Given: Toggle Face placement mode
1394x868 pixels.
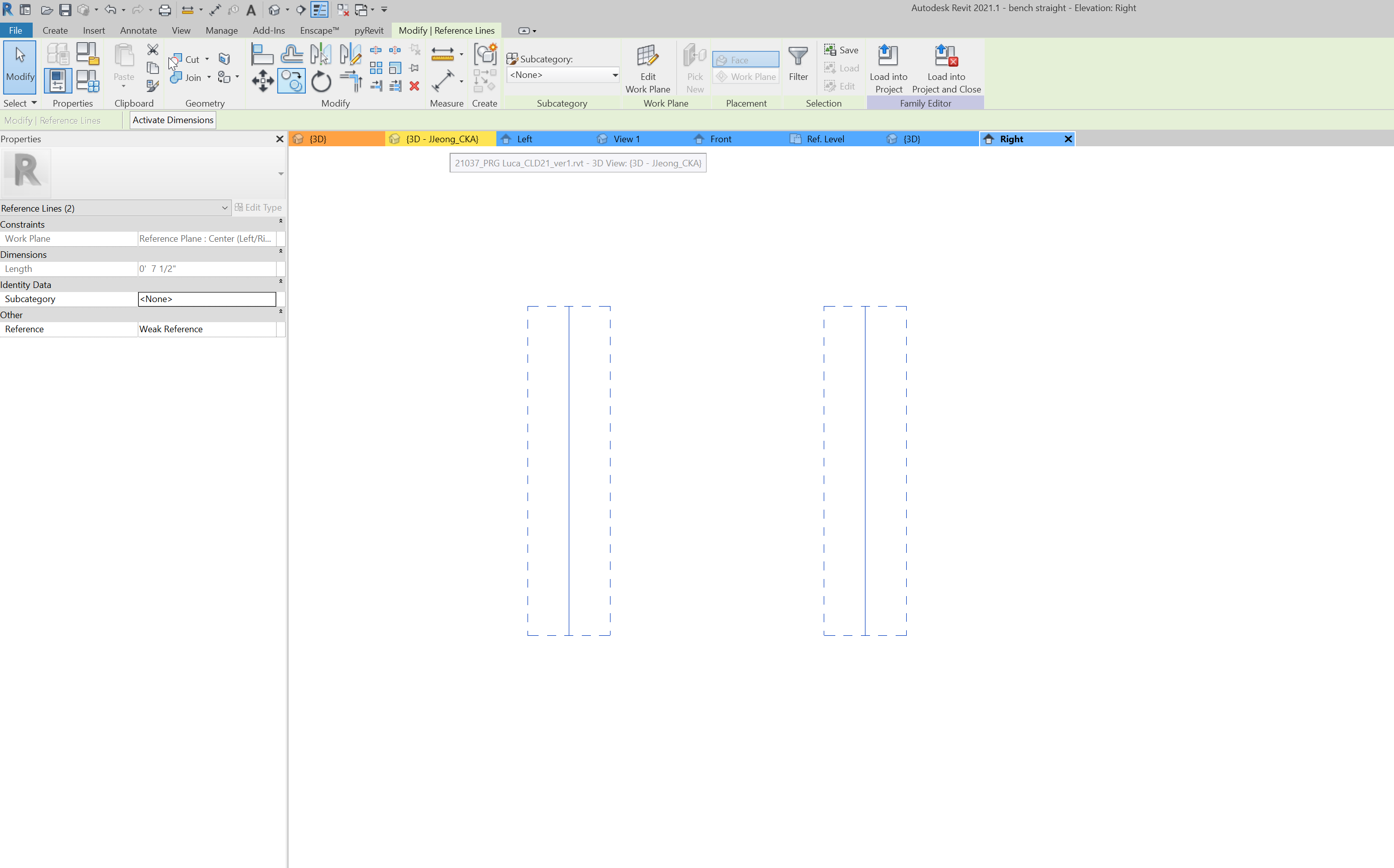Looking at the screenshot, I should coord(745,60).
